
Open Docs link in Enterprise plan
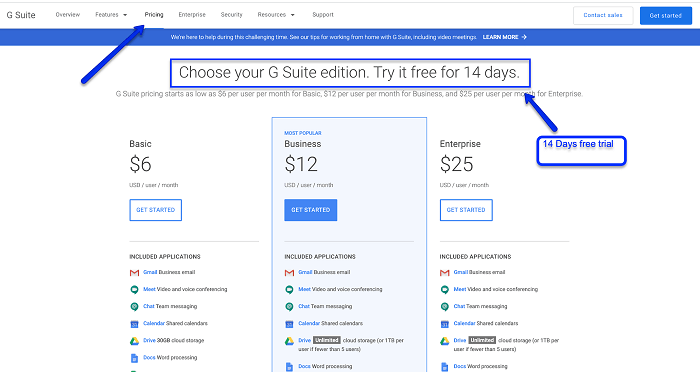[460, 366]
